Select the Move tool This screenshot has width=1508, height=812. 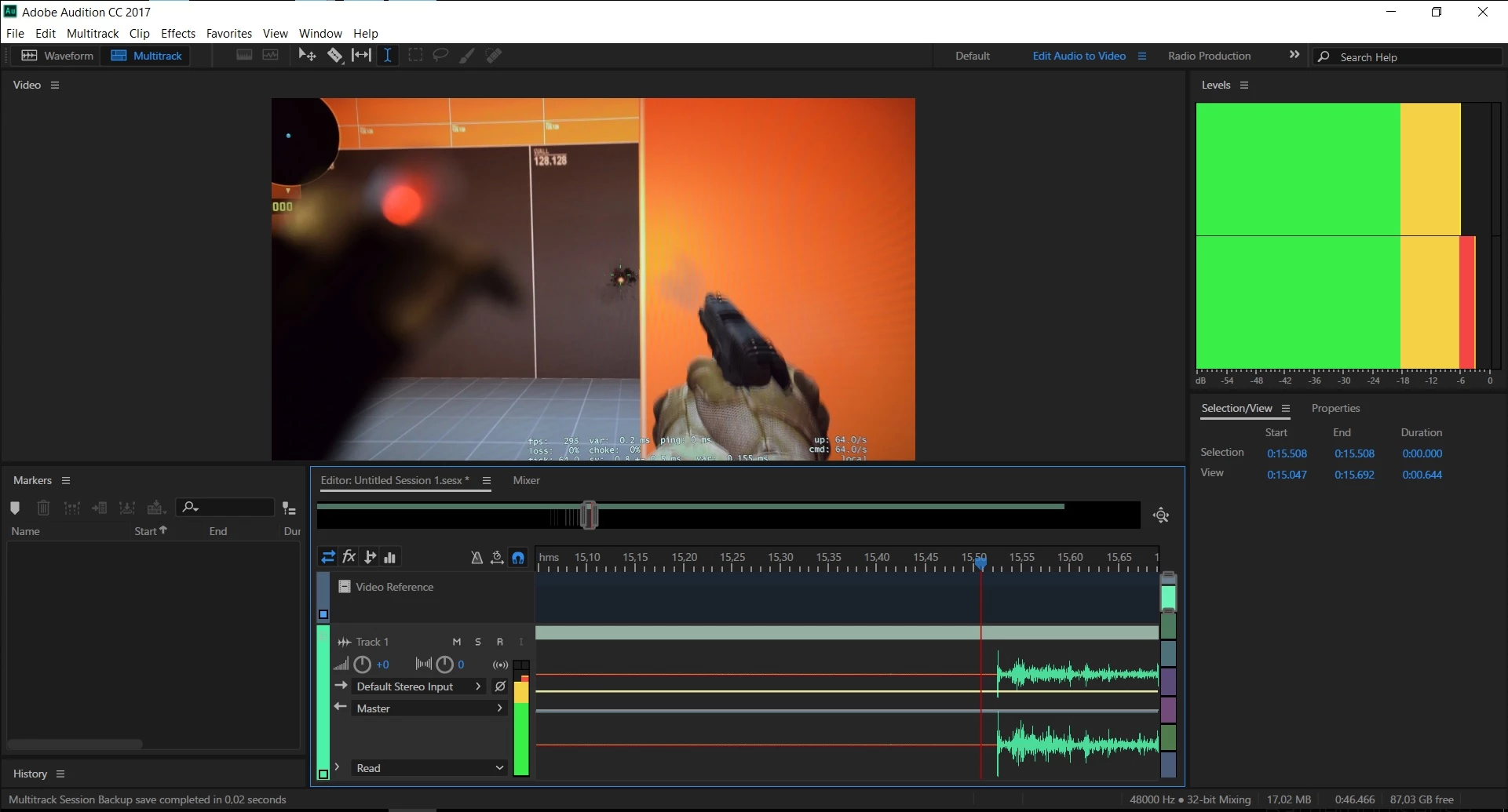pos(307,55)
